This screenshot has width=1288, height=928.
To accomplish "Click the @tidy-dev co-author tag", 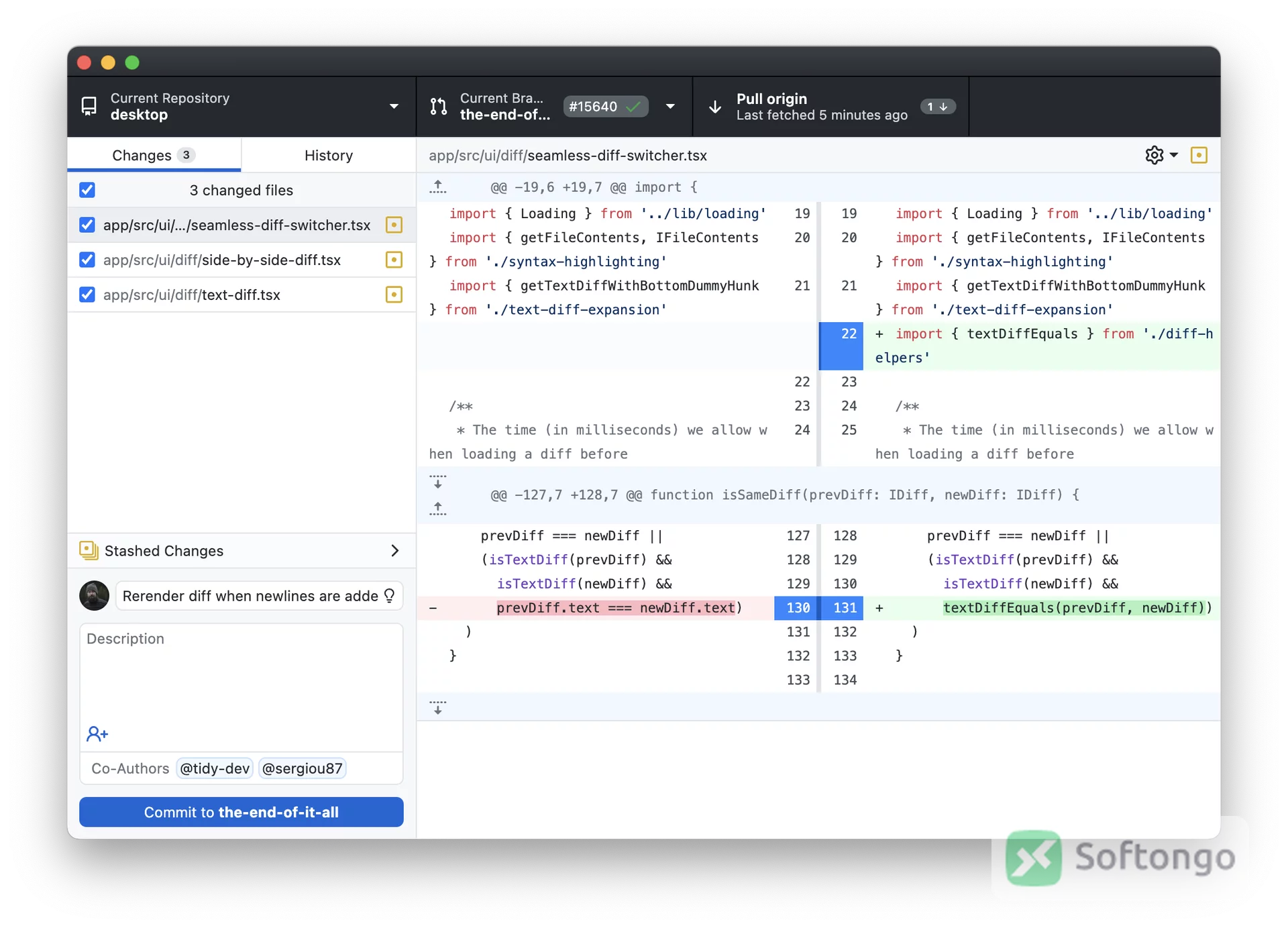I will 215,768.
